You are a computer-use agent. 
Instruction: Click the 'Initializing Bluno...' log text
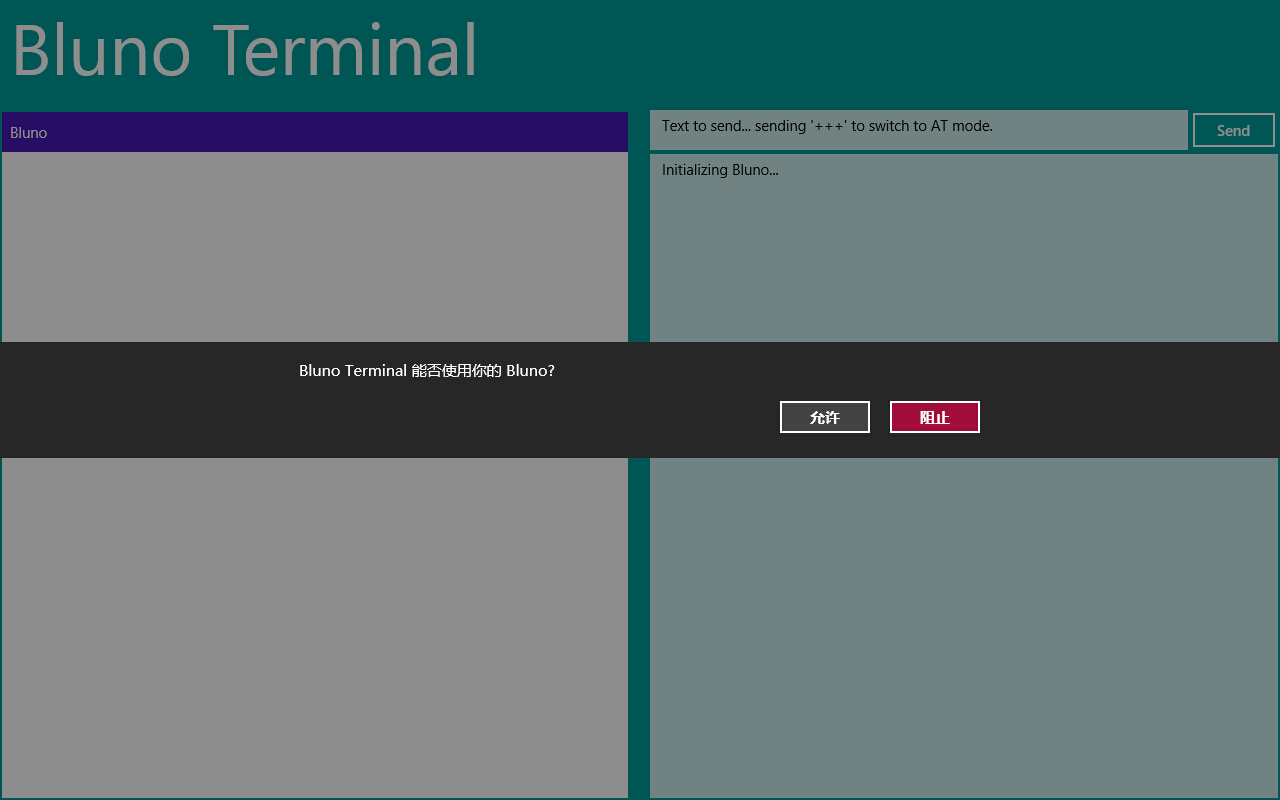720,170
